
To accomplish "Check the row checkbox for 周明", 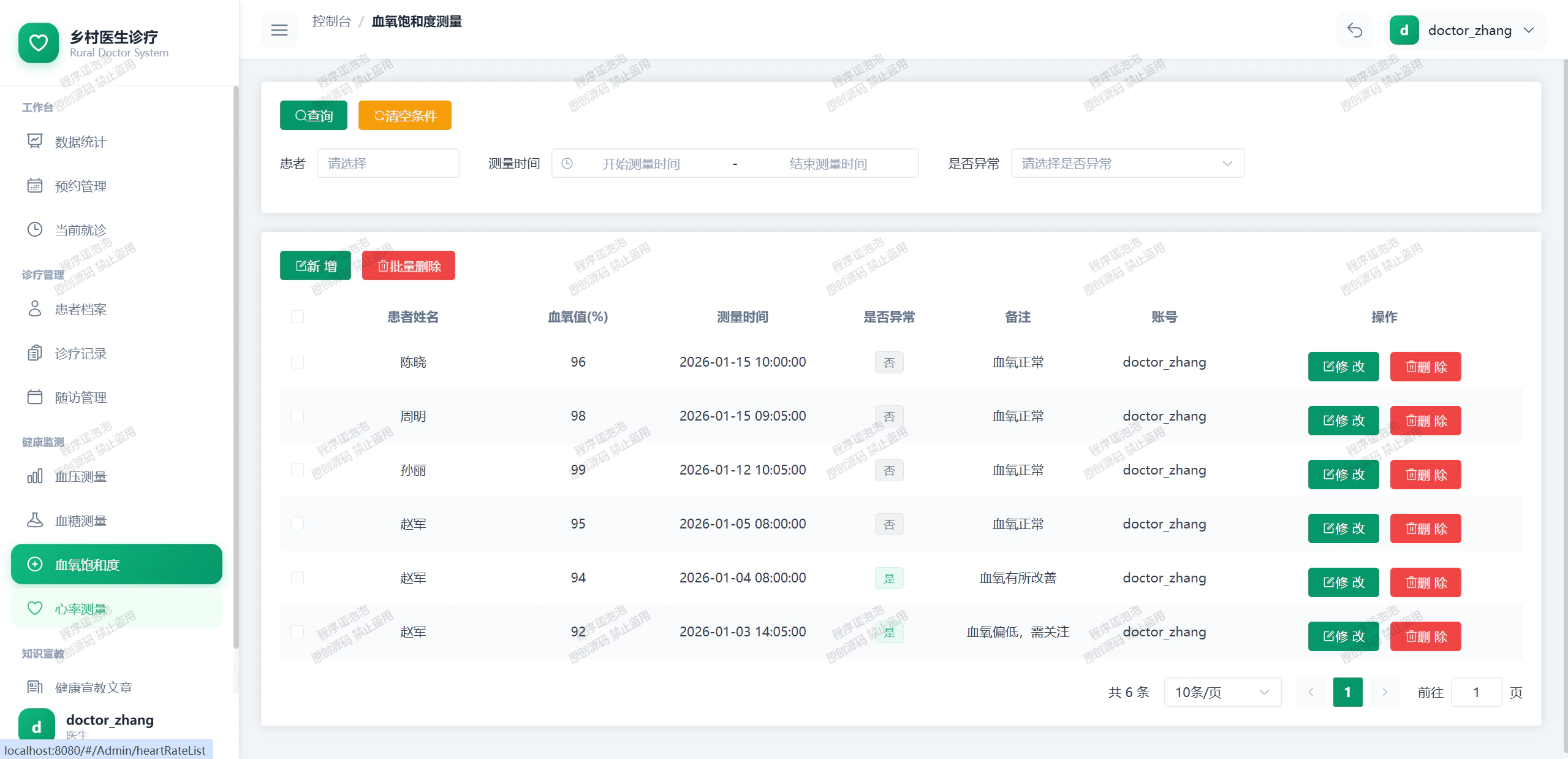I will coord(297,416).
